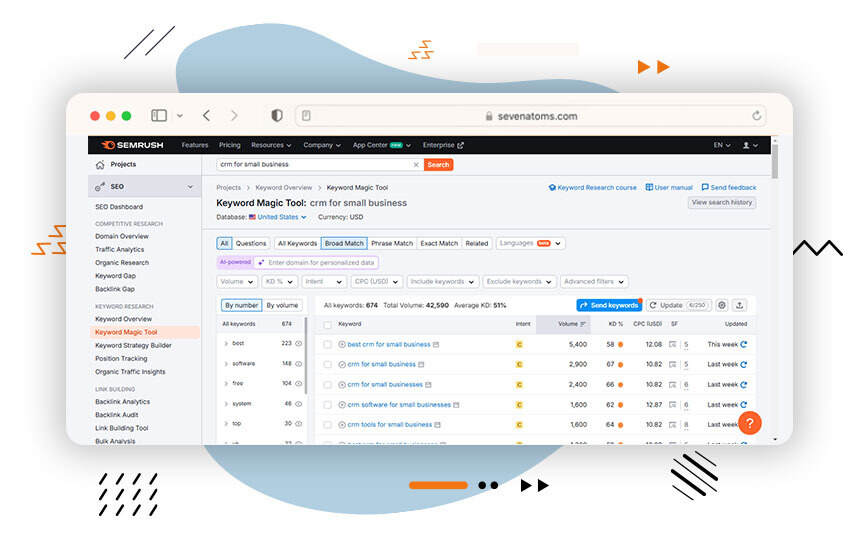The width and height of the screenshot is (860, 538).
Task: Expand the software keyword group
Action: pyautogui.click(x=226, y=364)
